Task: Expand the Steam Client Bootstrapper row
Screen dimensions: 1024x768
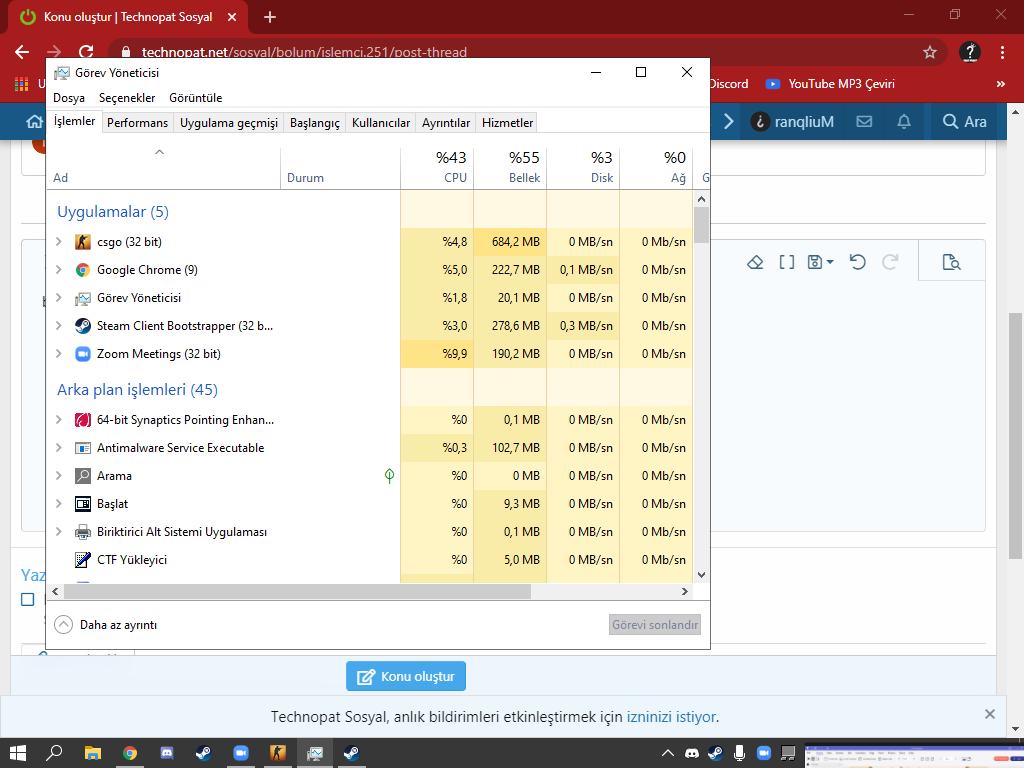Action: [59, 326]
